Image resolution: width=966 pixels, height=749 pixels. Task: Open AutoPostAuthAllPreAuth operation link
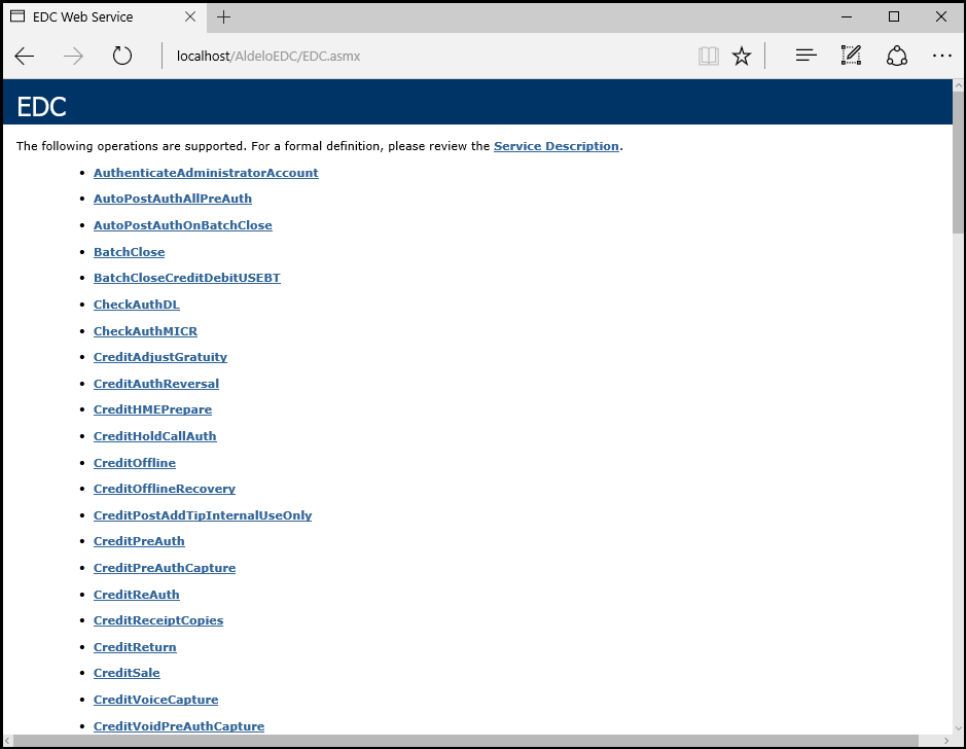172,199
